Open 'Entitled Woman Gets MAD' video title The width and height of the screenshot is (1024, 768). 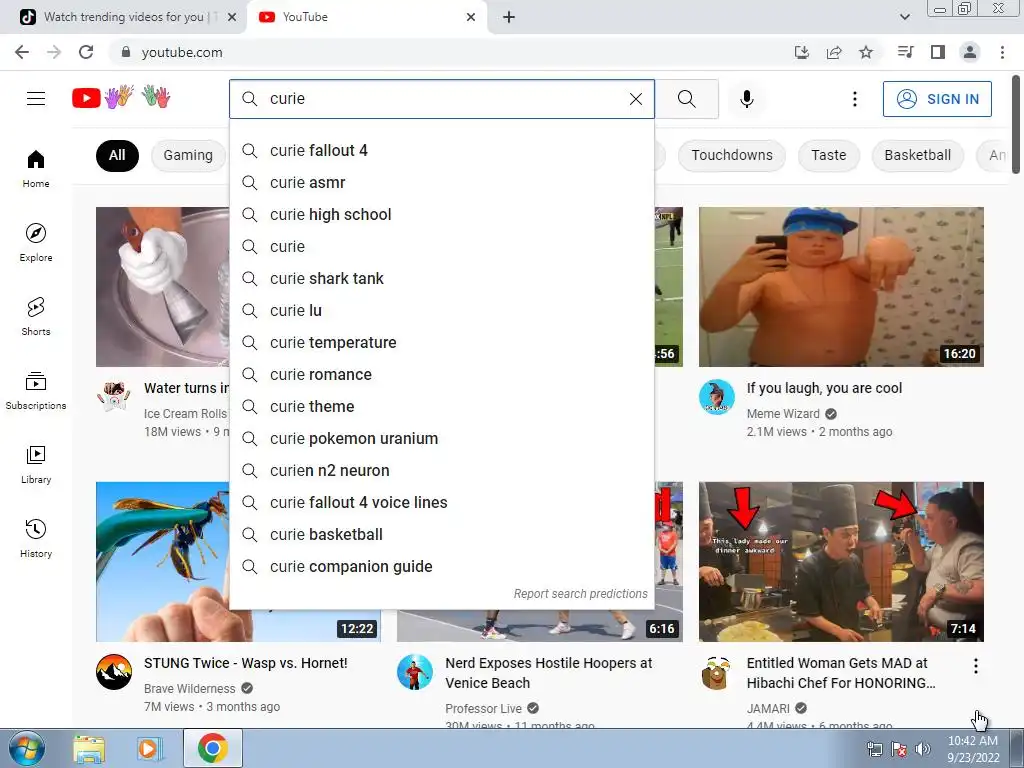click(x=840, y=673)
